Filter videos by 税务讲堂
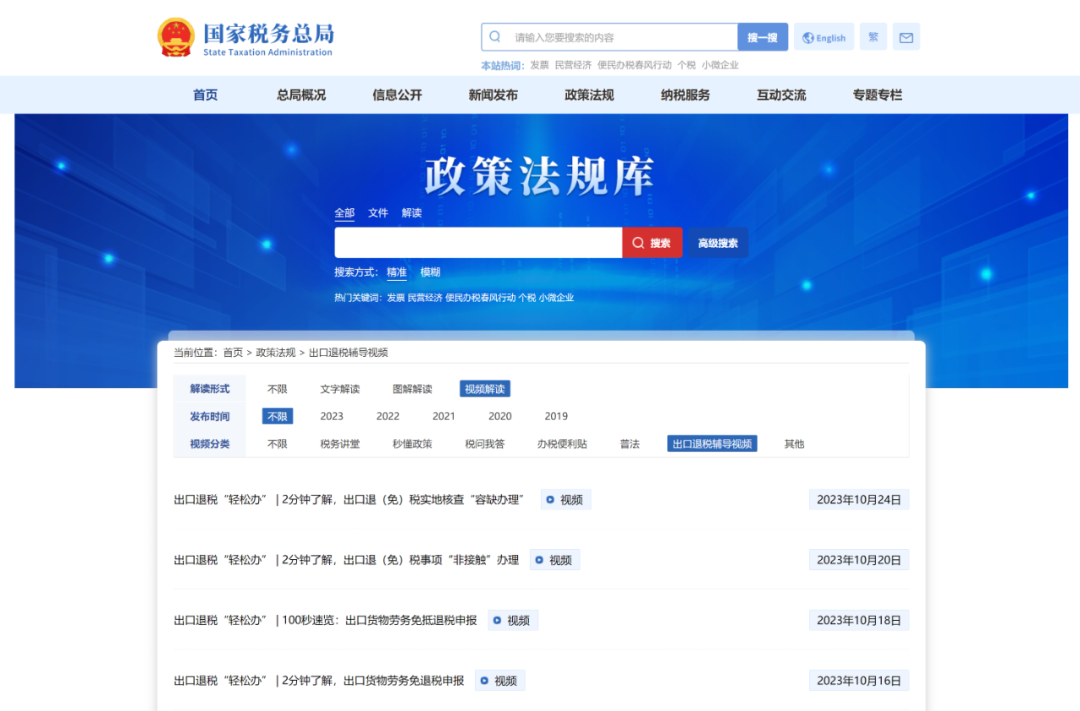This screenshot has height=711, width=1080. tap(340, 444)
